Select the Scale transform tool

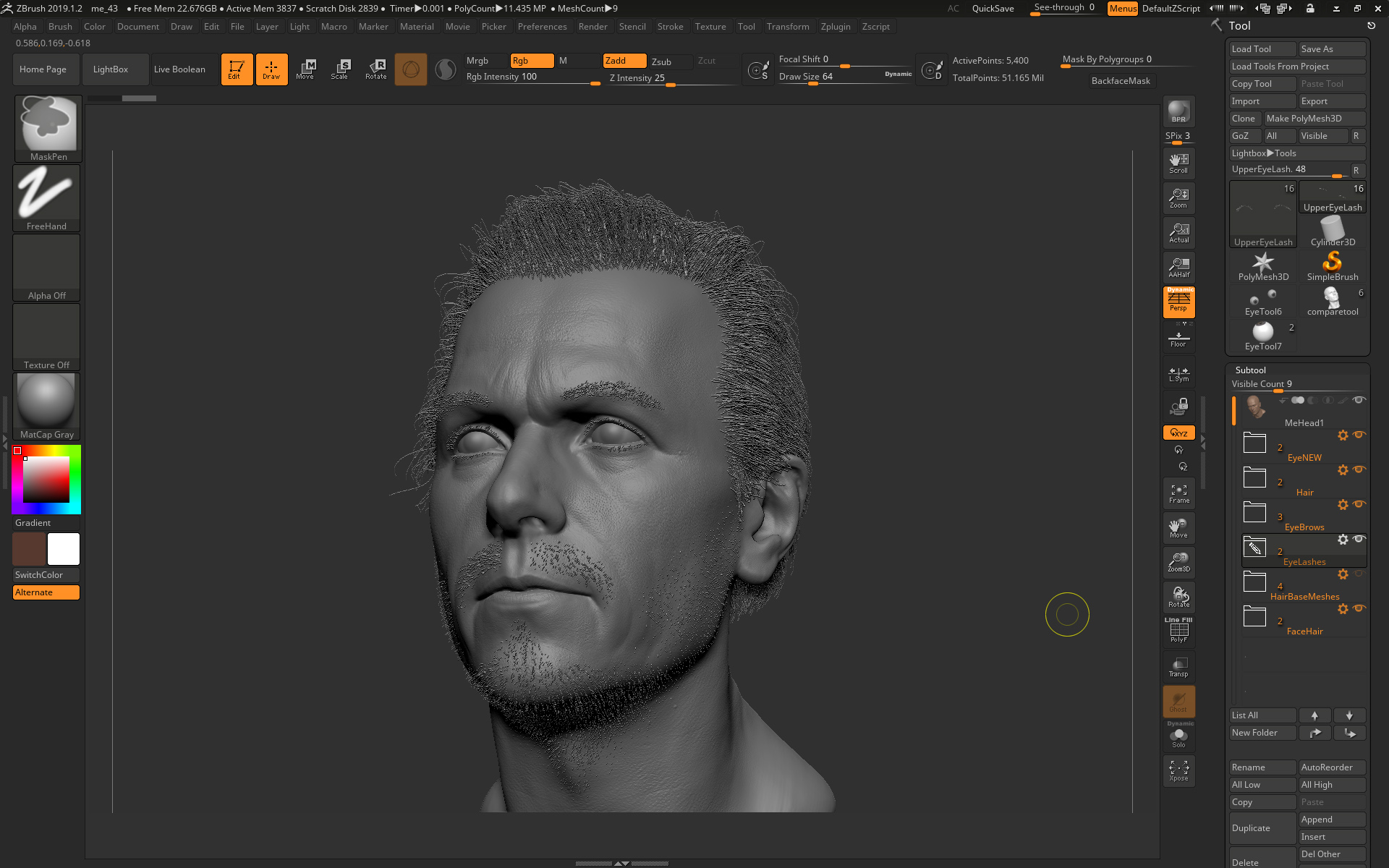340,69
